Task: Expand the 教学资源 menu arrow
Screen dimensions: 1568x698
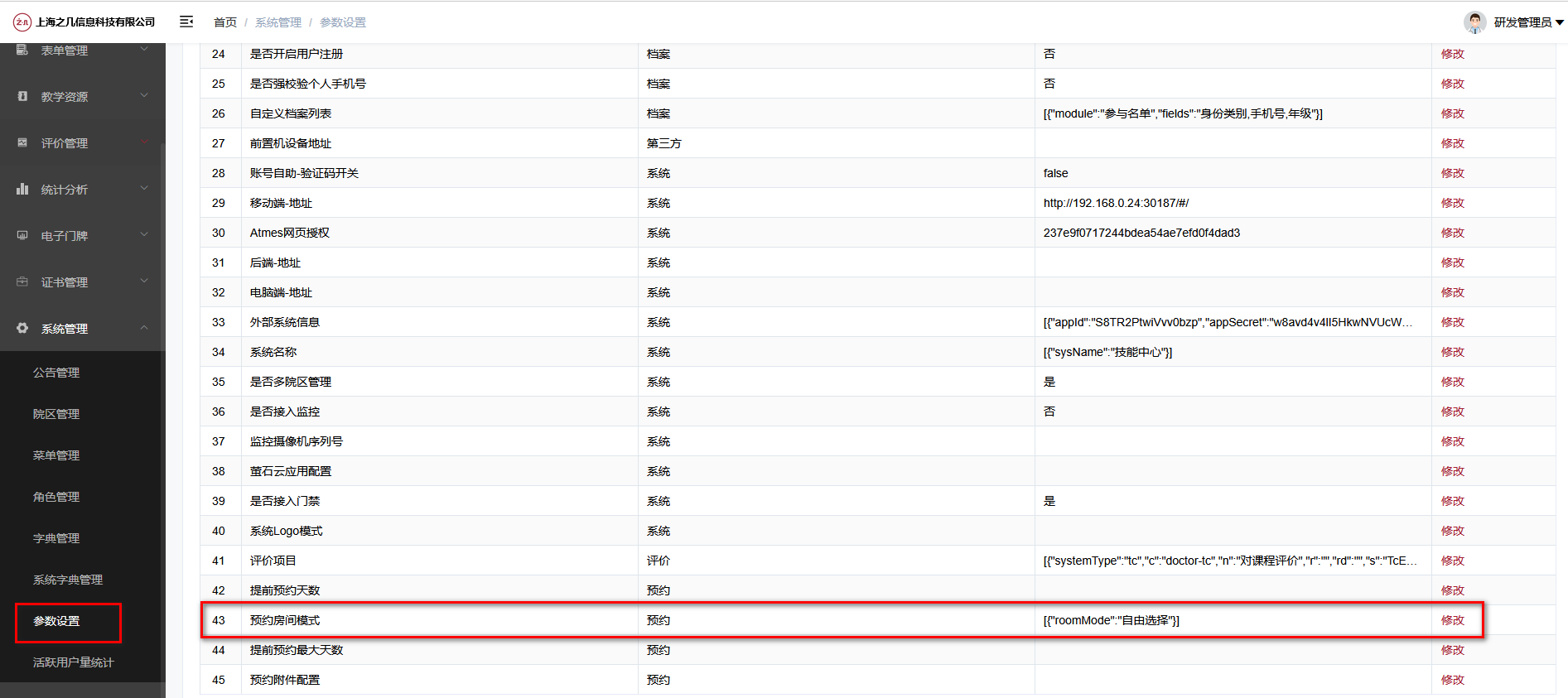Action: (144, 96)
